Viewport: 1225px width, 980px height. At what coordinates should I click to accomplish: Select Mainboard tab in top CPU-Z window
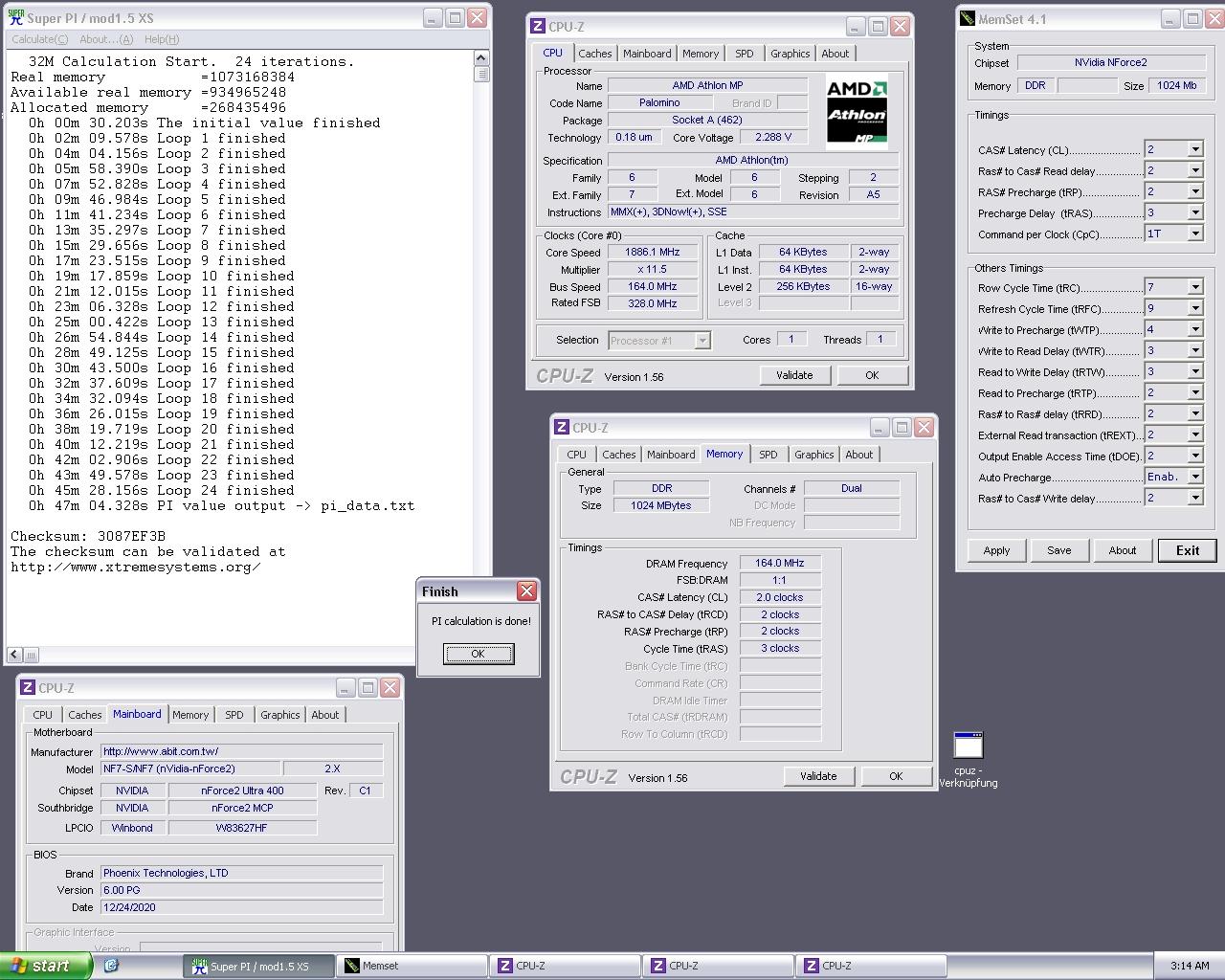(x=647, y=54)
